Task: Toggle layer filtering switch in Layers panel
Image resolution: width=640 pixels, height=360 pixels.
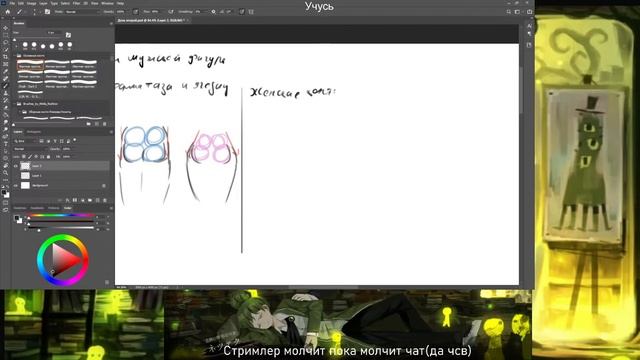Action: pyautogui.click(x=75, y=140)
